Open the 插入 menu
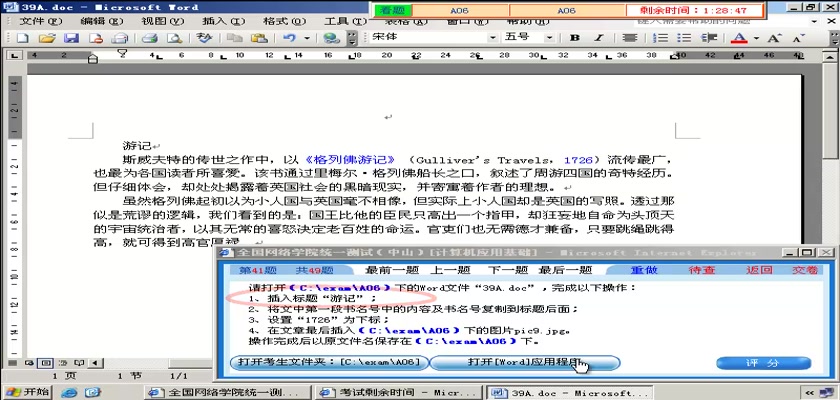 point(223,22)
